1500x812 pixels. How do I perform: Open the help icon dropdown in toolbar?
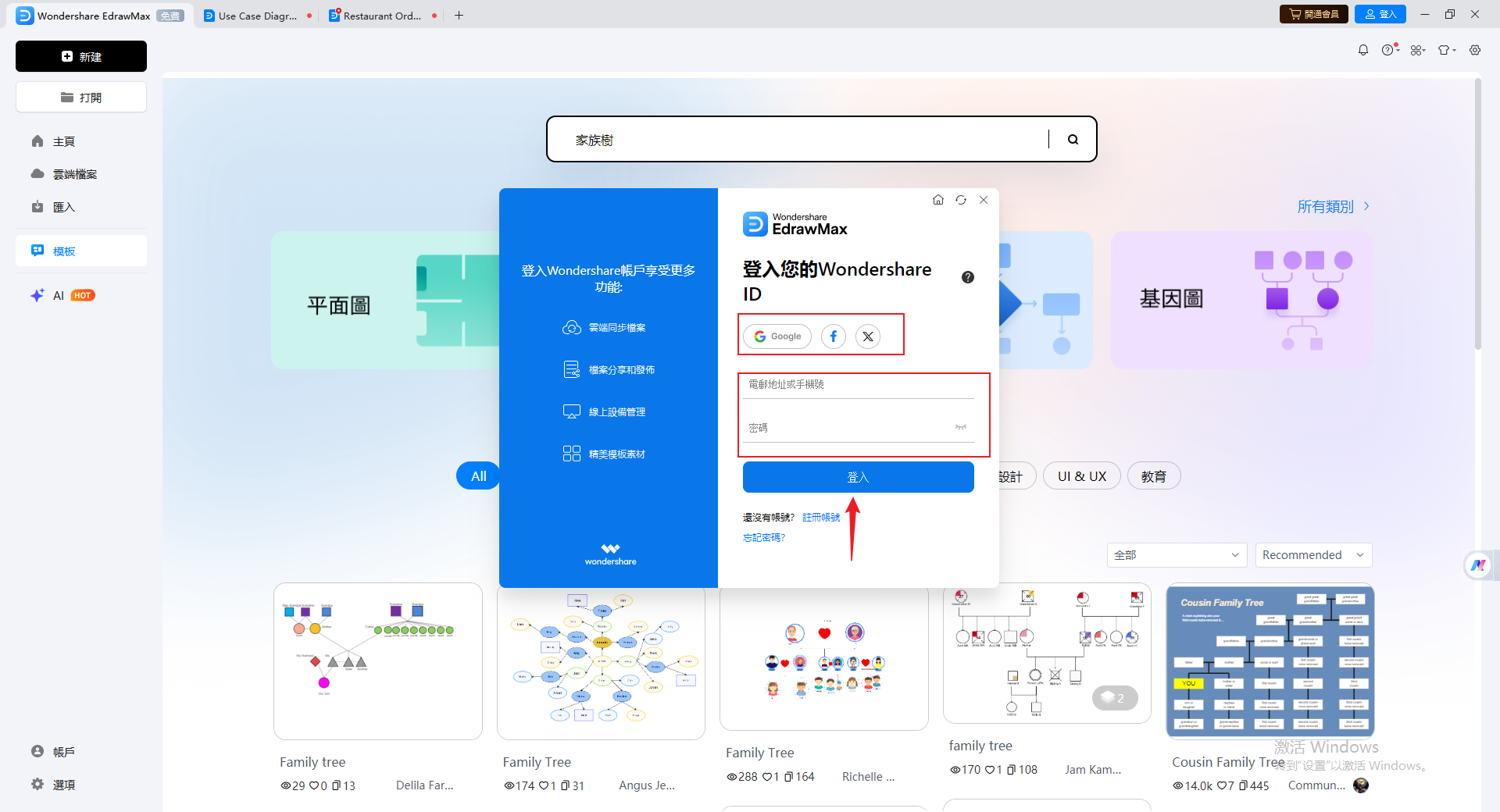pyautogui.click(x=1390, y=50)
